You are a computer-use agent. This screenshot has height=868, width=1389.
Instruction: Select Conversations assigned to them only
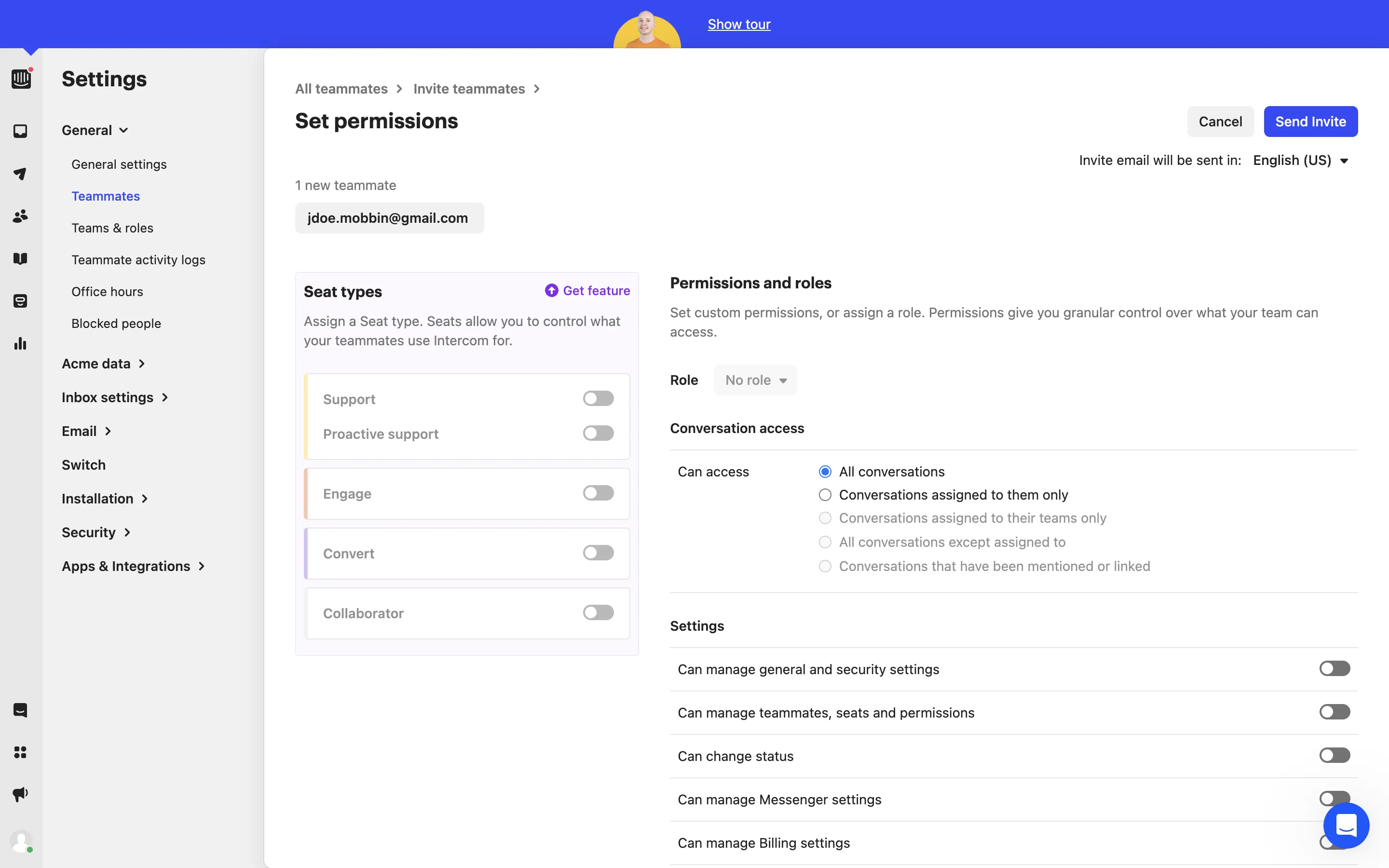[x=825, y=495]
